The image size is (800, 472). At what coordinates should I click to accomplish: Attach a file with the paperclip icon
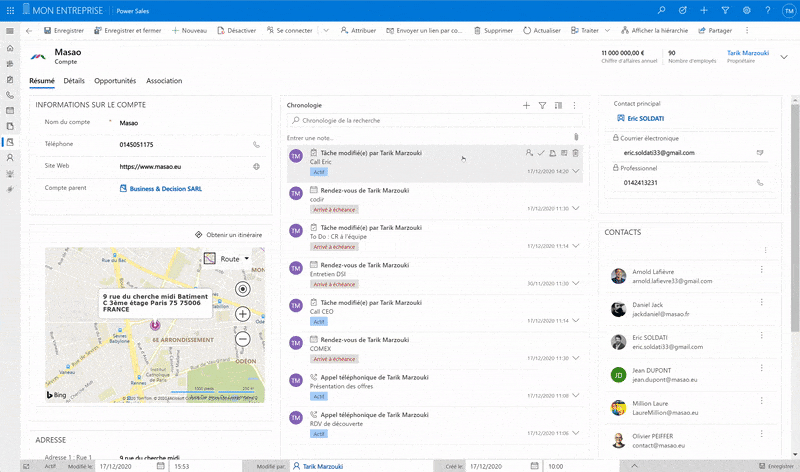pyautogui.click(x=576, y=137)
